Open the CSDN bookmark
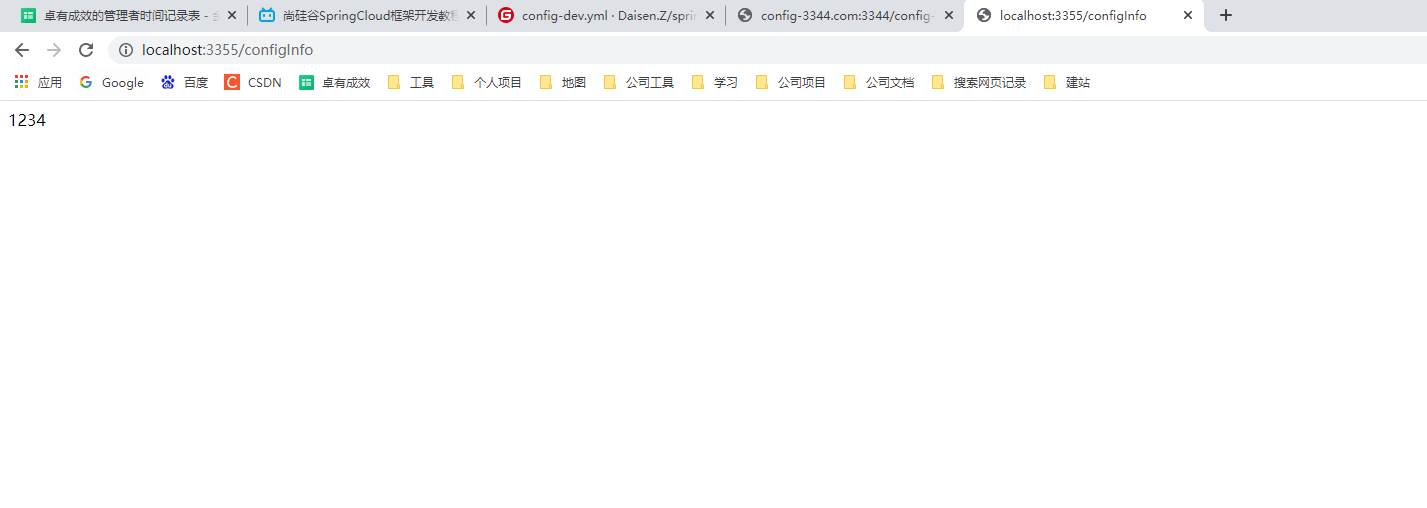This screenshot has height=508, width=1427. pyautogui.click(x=253, y=83)
